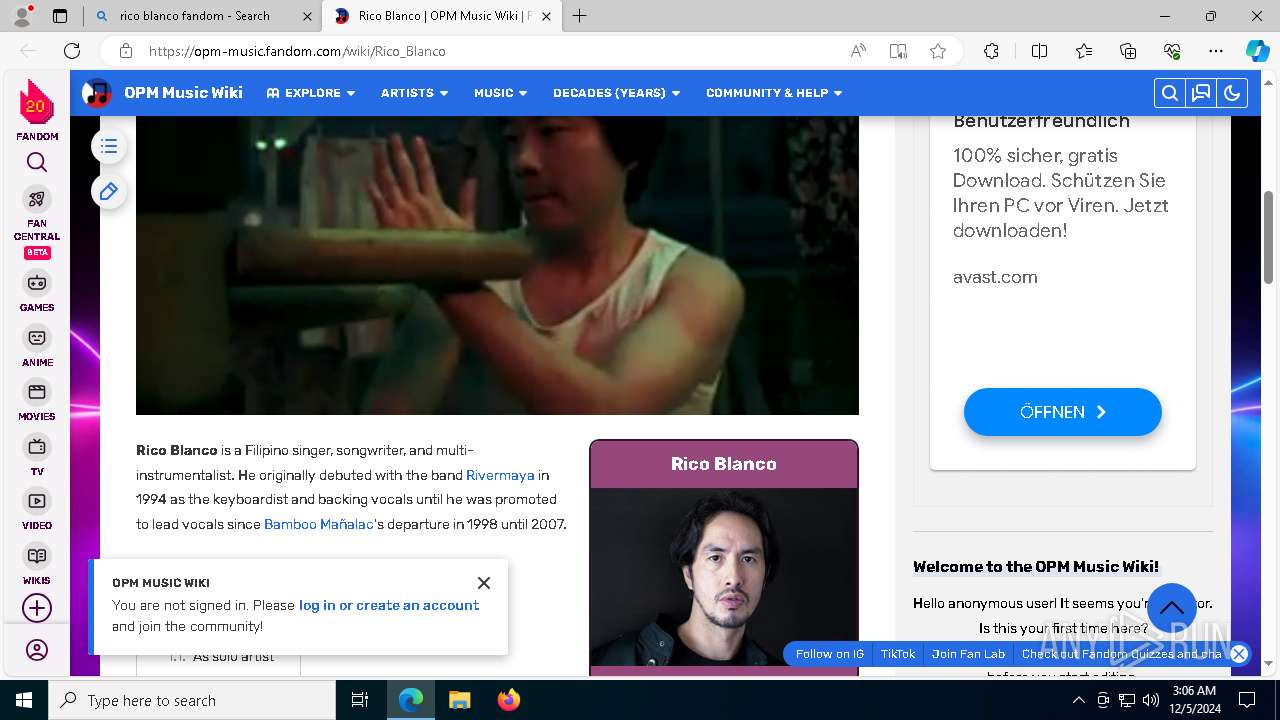Click the edit pencil icon
The image size is (1280, 720).
109,191
